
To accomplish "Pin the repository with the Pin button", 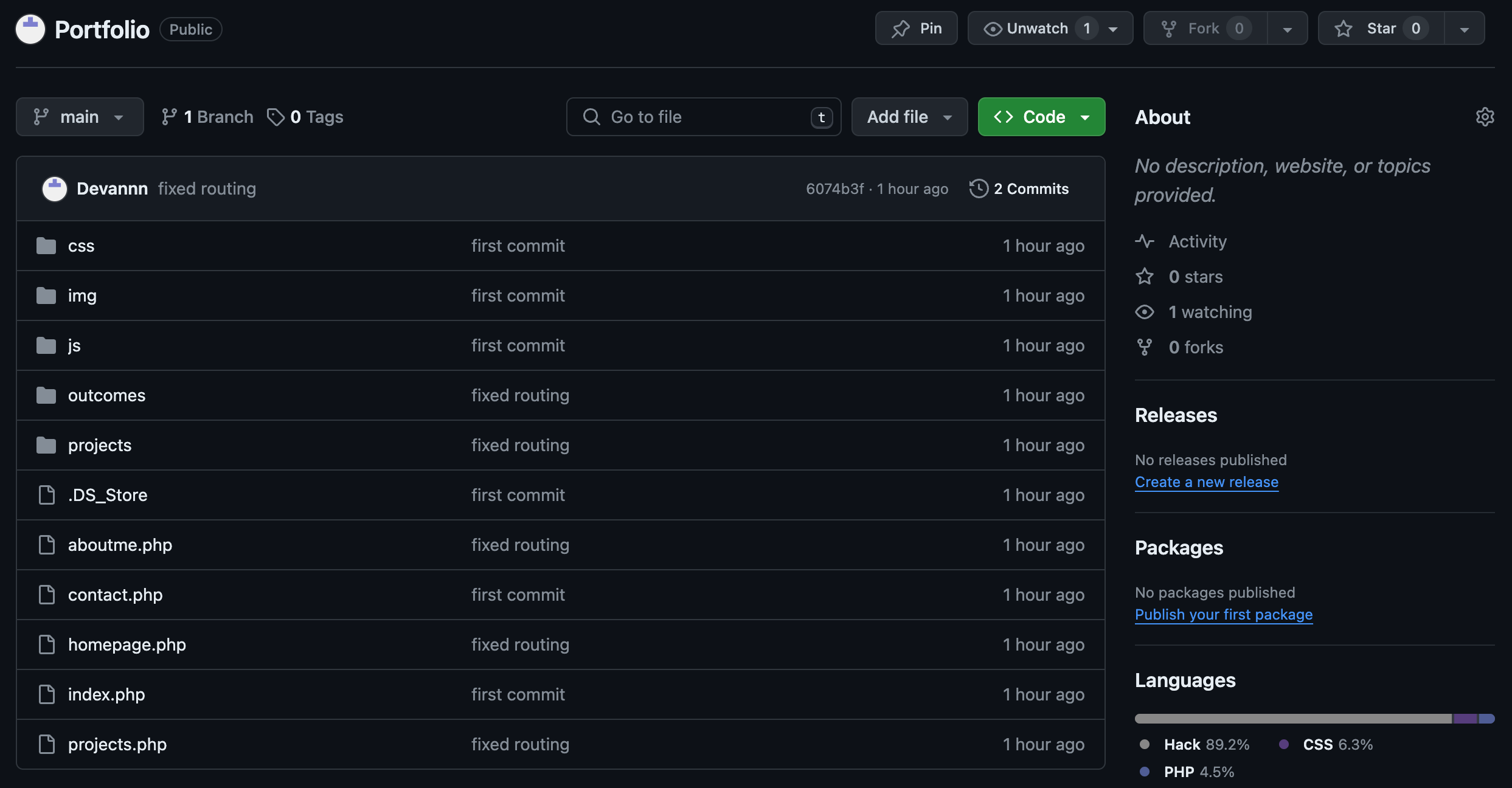I will [x=917, y=29].
